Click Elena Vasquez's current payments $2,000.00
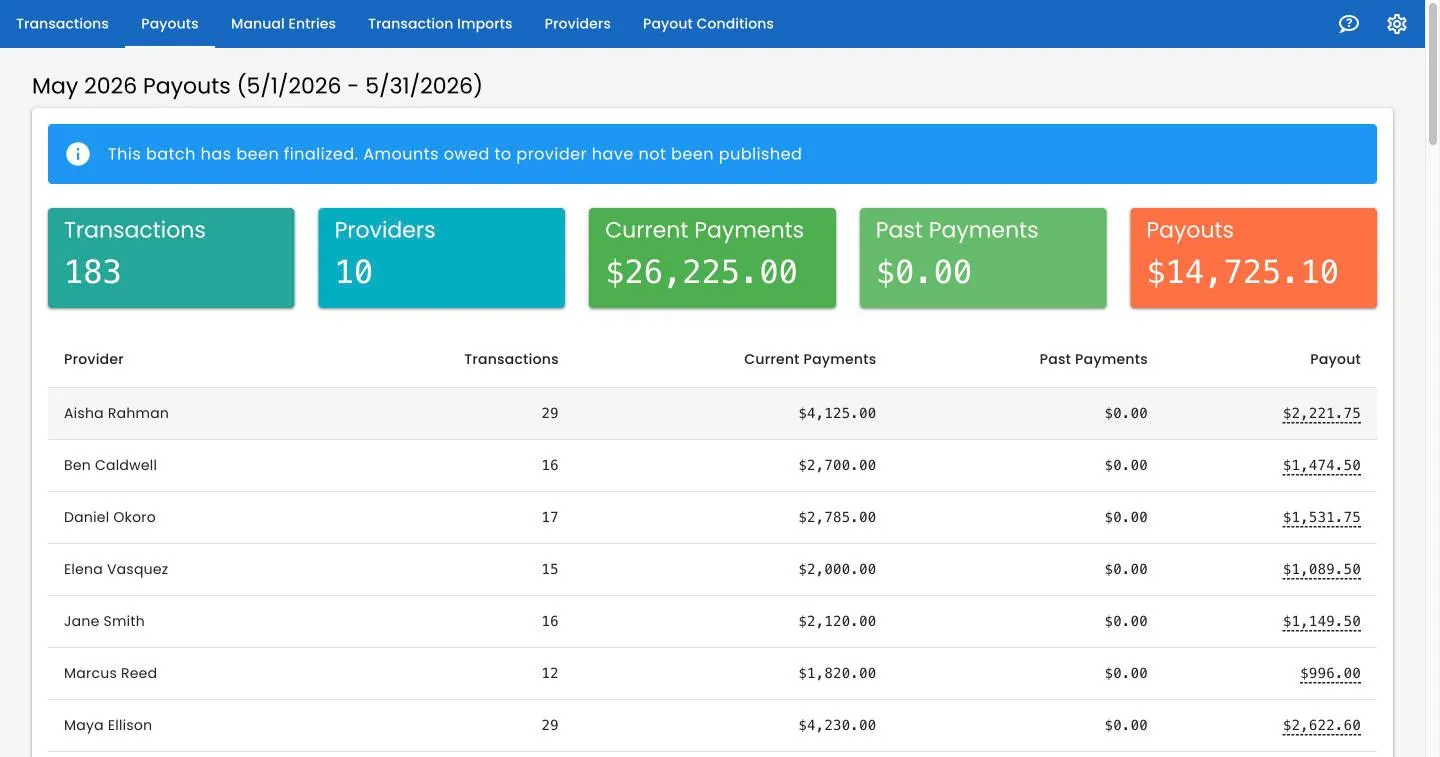1440x757 pixels. [837, 569]
